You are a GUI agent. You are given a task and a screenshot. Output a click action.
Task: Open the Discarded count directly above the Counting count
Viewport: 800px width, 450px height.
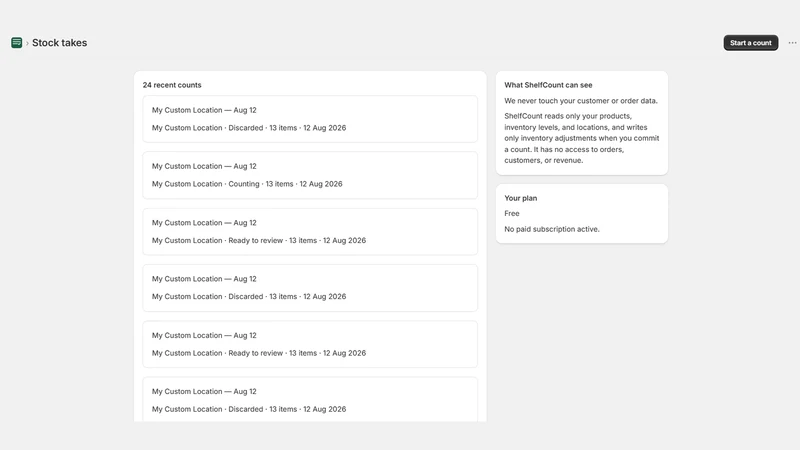point(310,119)
